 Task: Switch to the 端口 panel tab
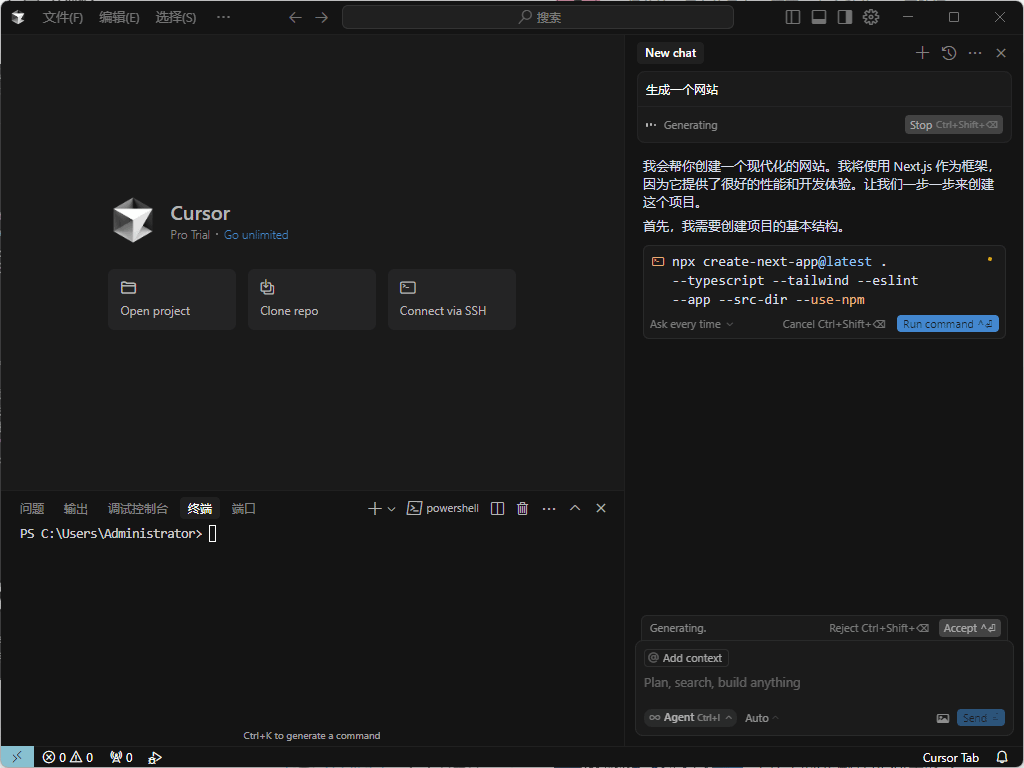tap(244, 509)
